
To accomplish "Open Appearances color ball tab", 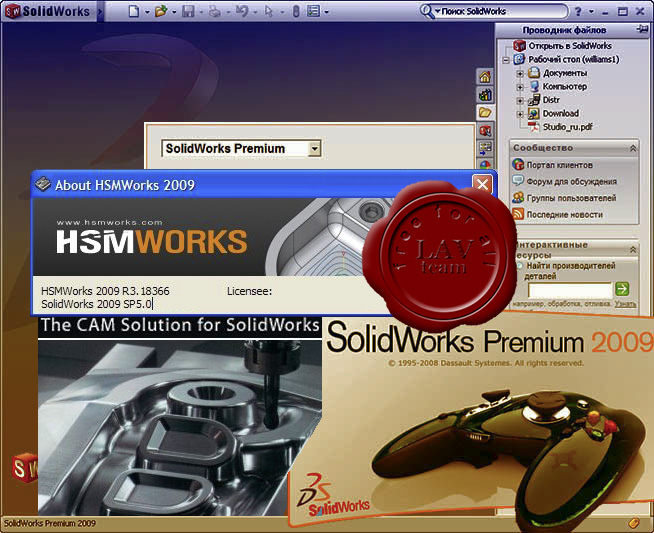I will [485, 164].
